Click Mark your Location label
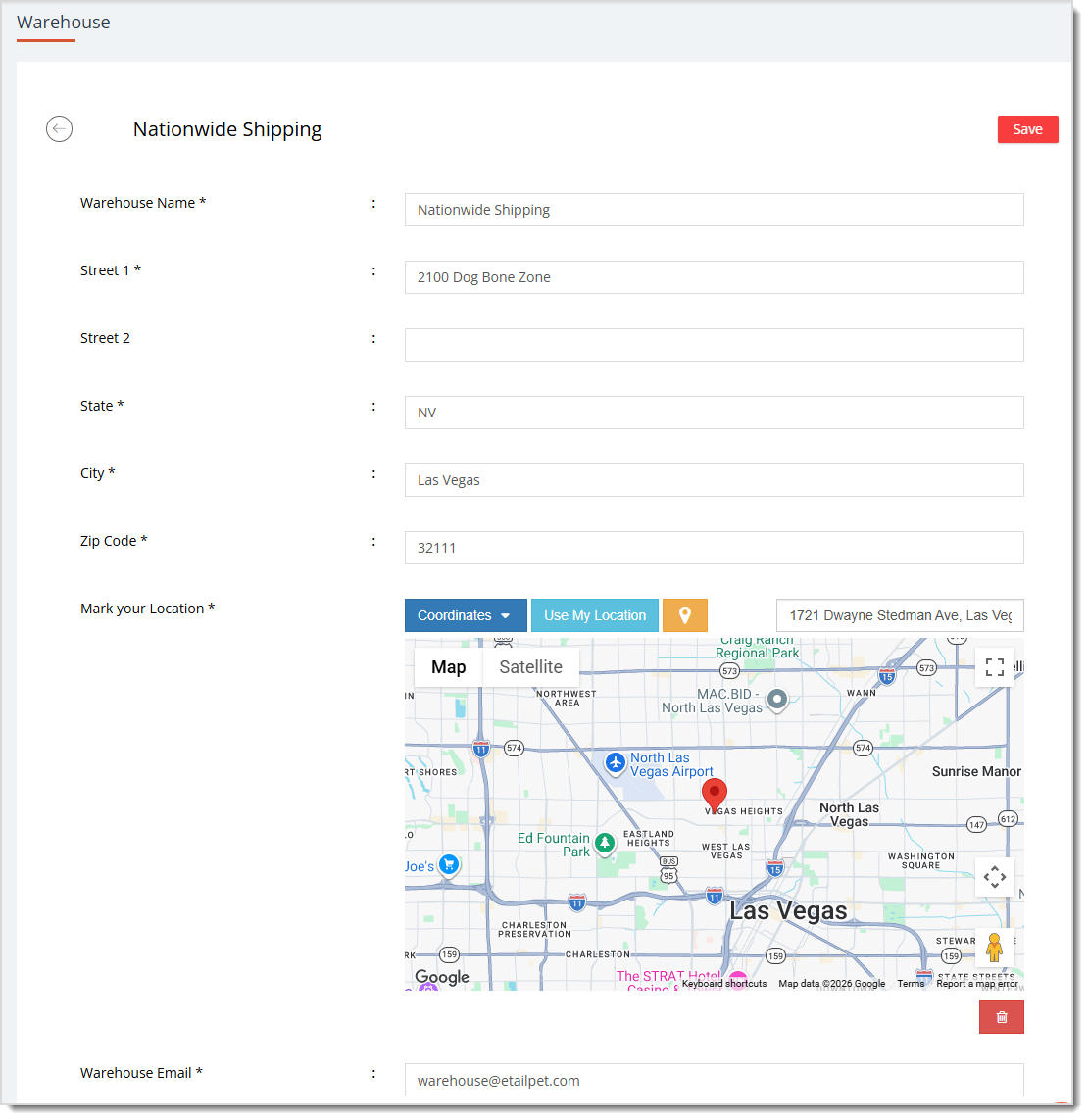This screenshot has width=1088, height=1120. (147, 609)
